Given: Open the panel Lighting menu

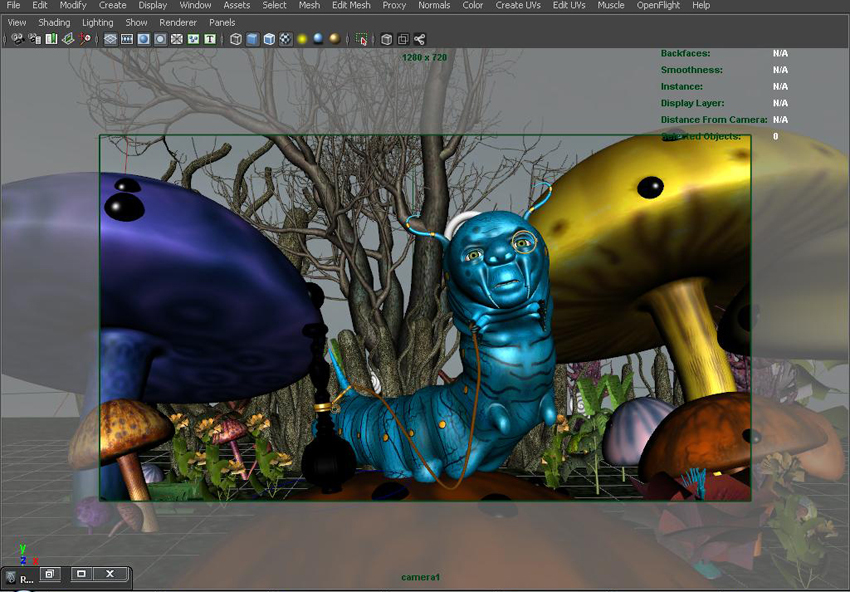Looking at the screenshot, I should pyautogui.click(x=98, y=23).
